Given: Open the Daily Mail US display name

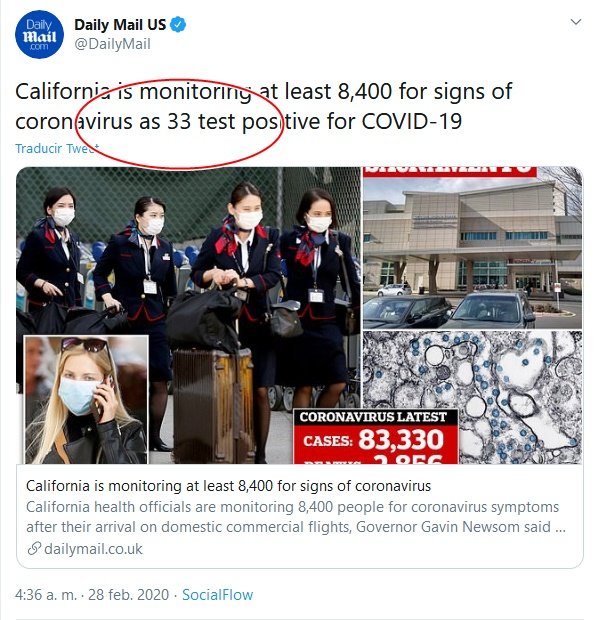Looking at the screenshot, I should 120,25.
